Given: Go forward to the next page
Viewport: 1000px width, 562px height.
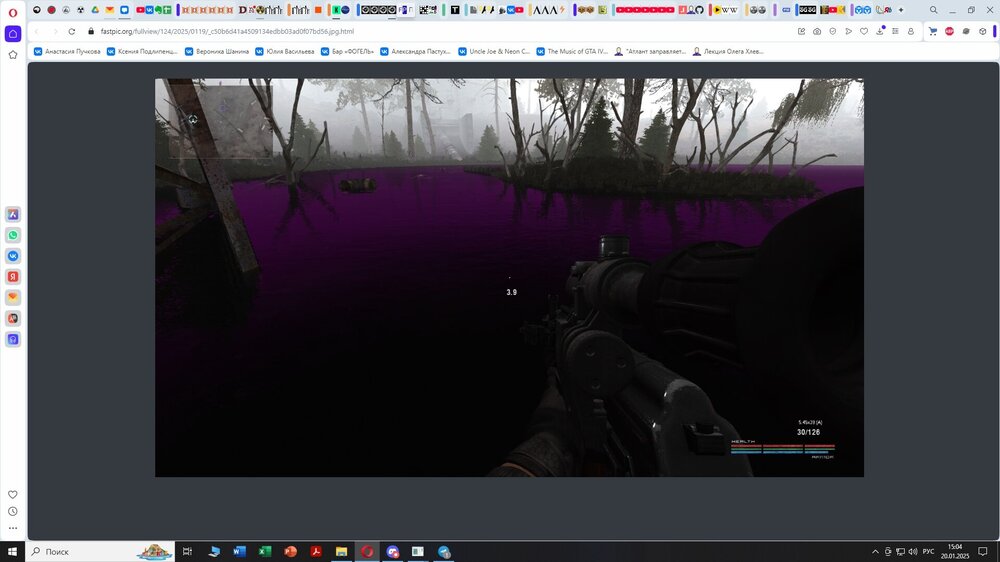Looking at the screenshot, I should click(55, 31).
